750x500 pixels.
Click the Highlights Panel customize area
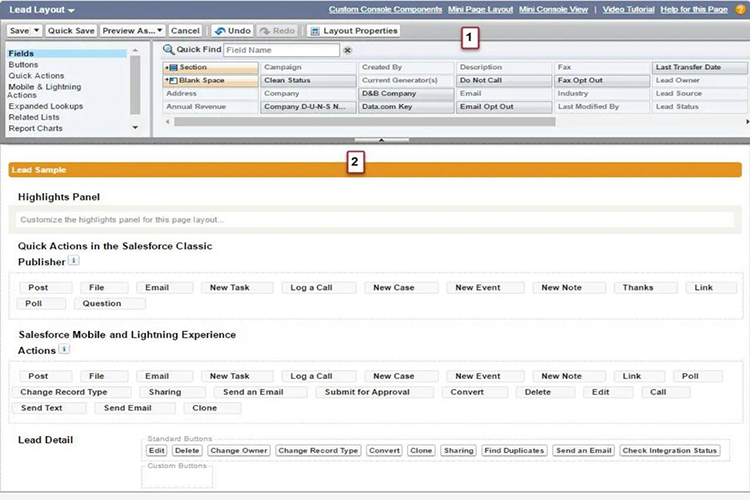(x=375, y=220)
